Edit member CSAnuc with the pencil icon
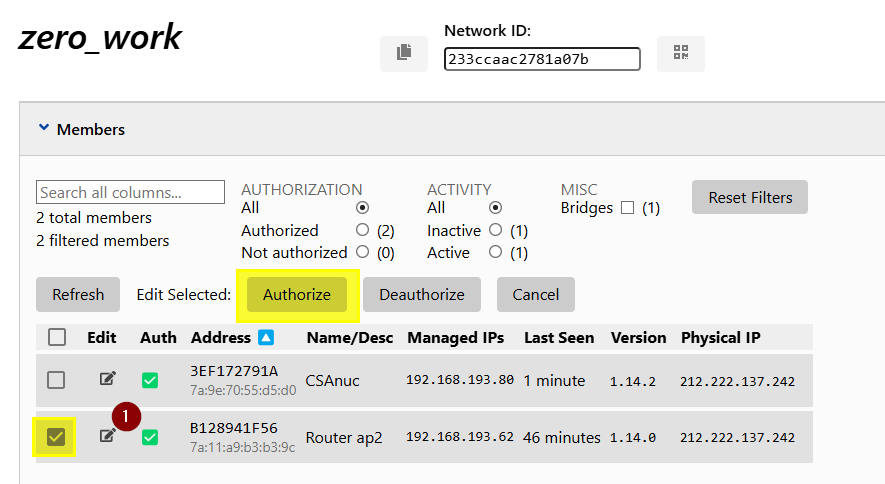This screenshot has height=484, width=885. 108,379
